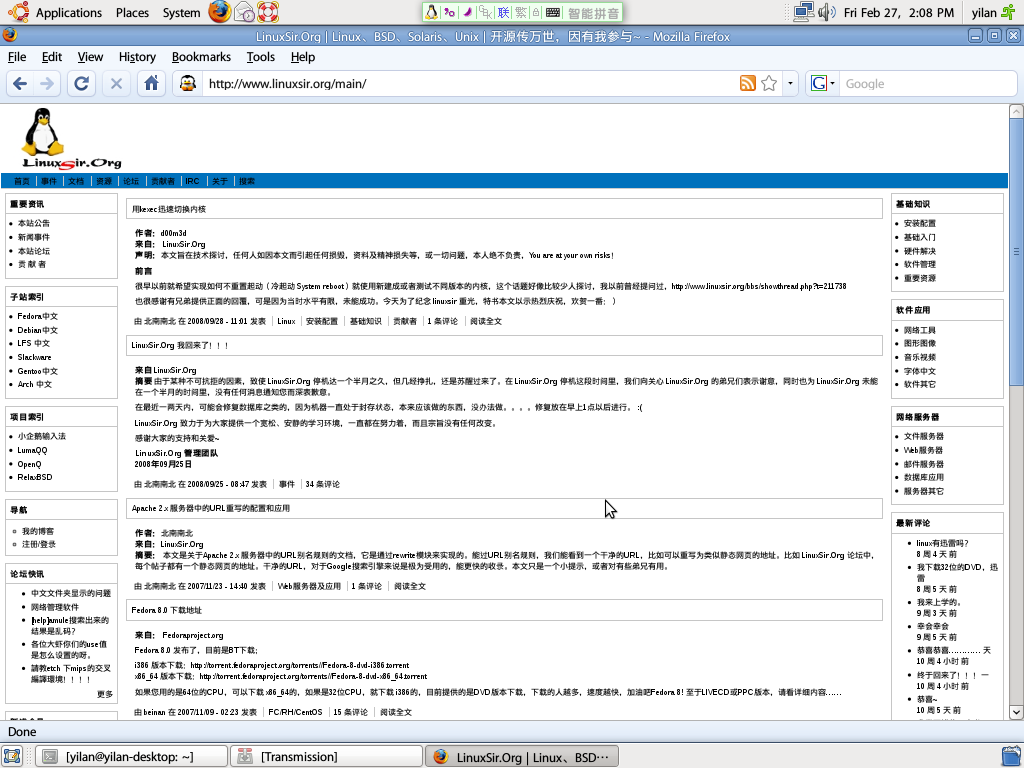Open the 搜索 link in blue nav bar
The width and height of the screenshot is (1024, 768).
[x=247, y=181]
